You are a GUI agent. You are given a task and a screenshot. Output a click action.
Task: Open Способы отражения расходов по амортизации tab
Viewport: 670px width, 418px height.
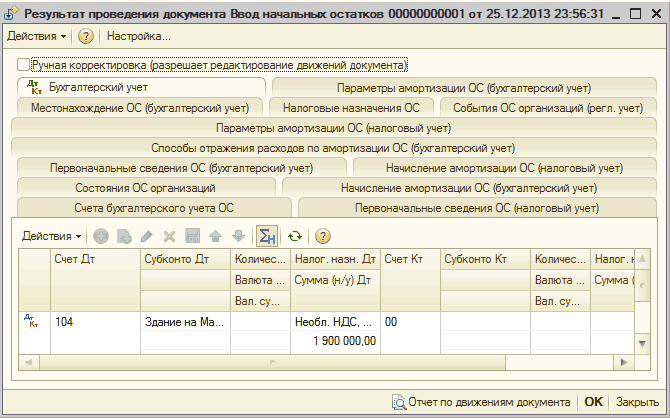[333, 148]
